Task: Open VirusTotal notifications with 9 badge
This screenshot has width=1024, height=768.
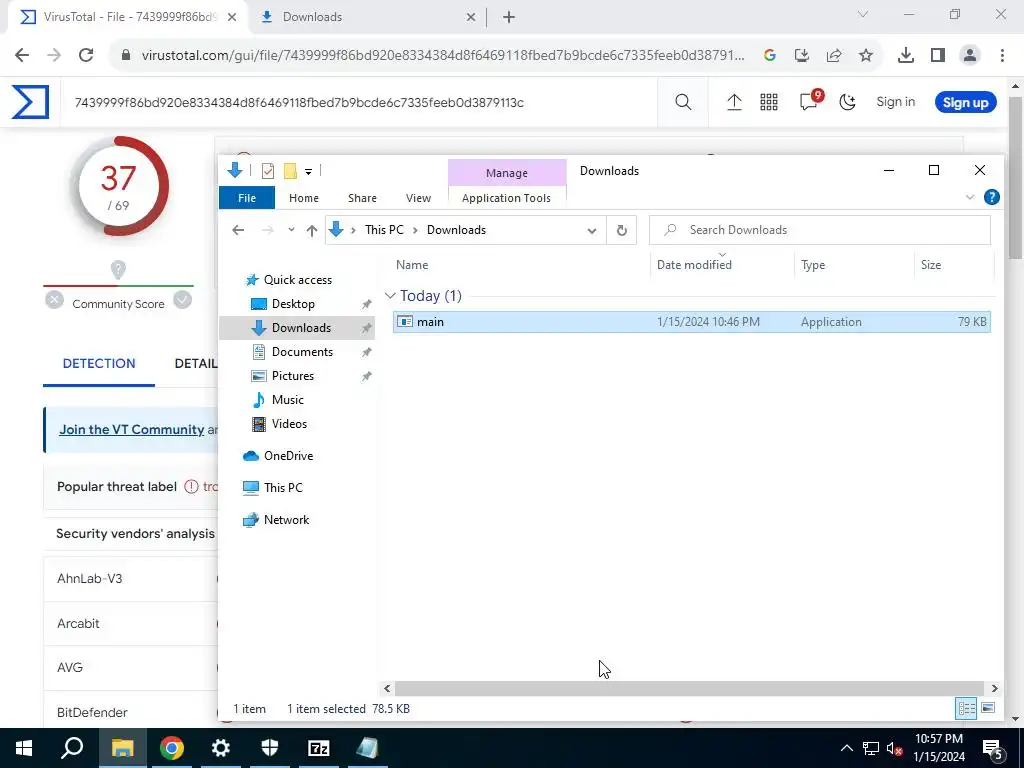Action: (x=810, y=100)
